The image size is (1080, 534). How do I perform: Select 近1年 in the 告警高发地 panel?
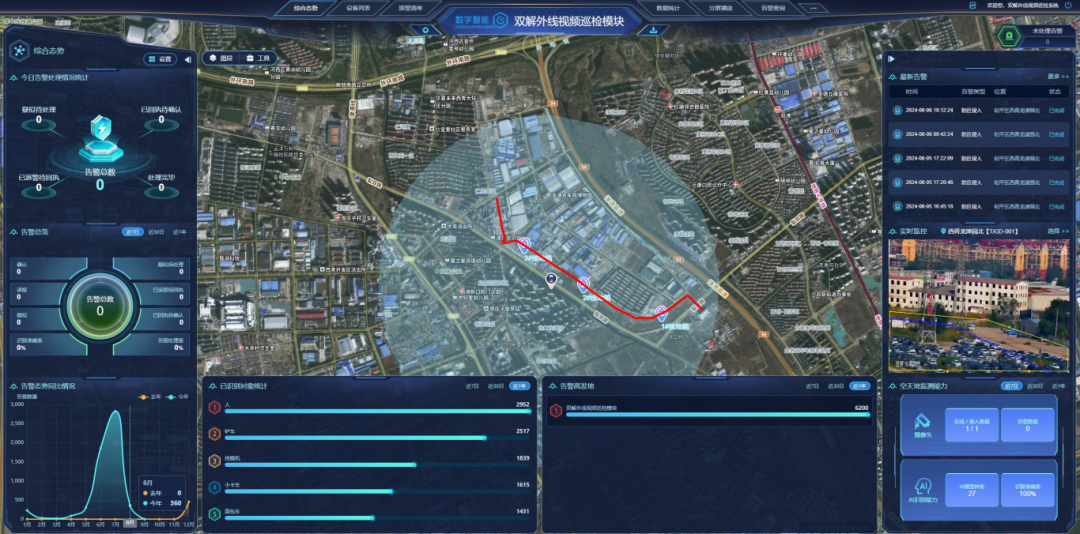click(859, 386)
